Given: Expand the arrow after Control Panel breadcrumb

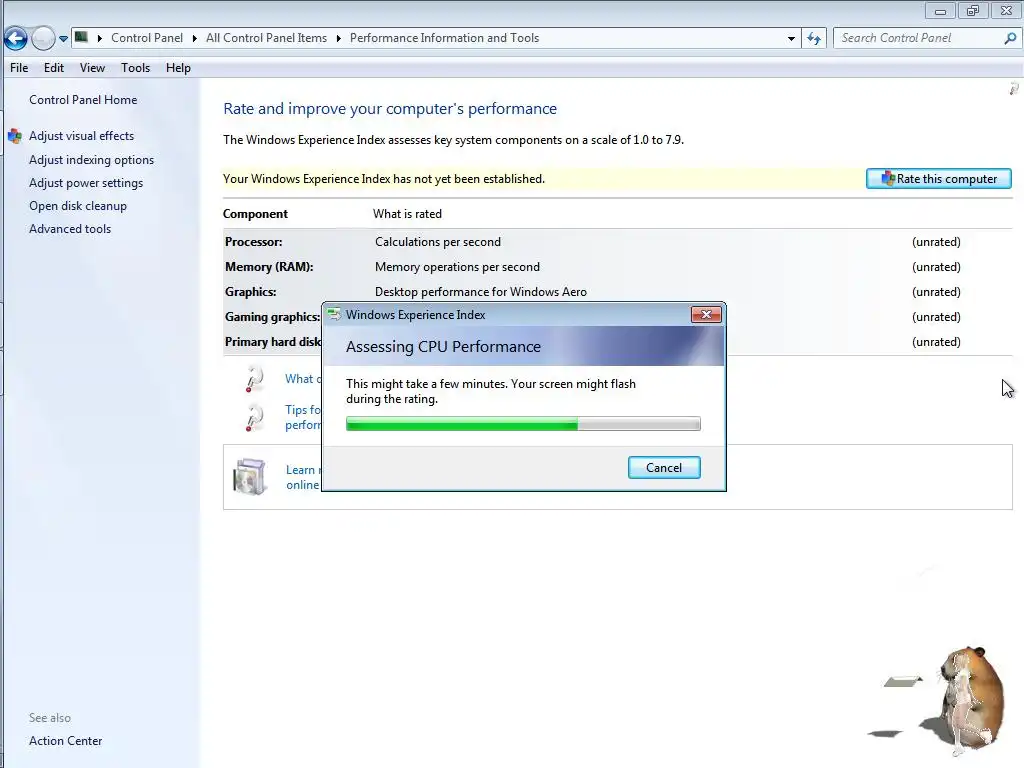Looking at the screenshot, I should pyautogui.click(x=195, y=38).
